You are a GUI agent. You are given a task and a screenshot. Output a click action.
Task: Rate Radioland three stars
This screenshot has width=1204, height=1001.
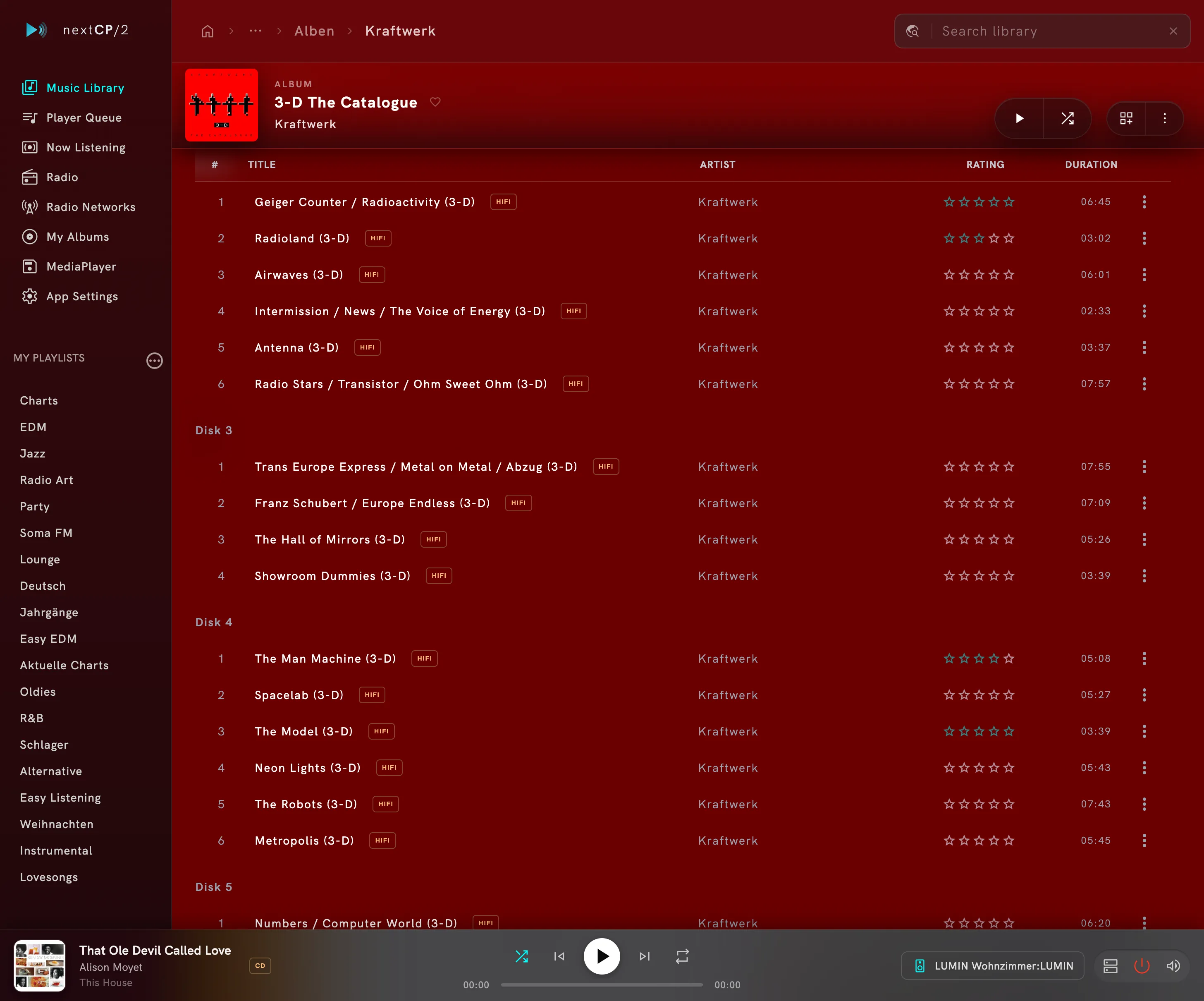979,238
